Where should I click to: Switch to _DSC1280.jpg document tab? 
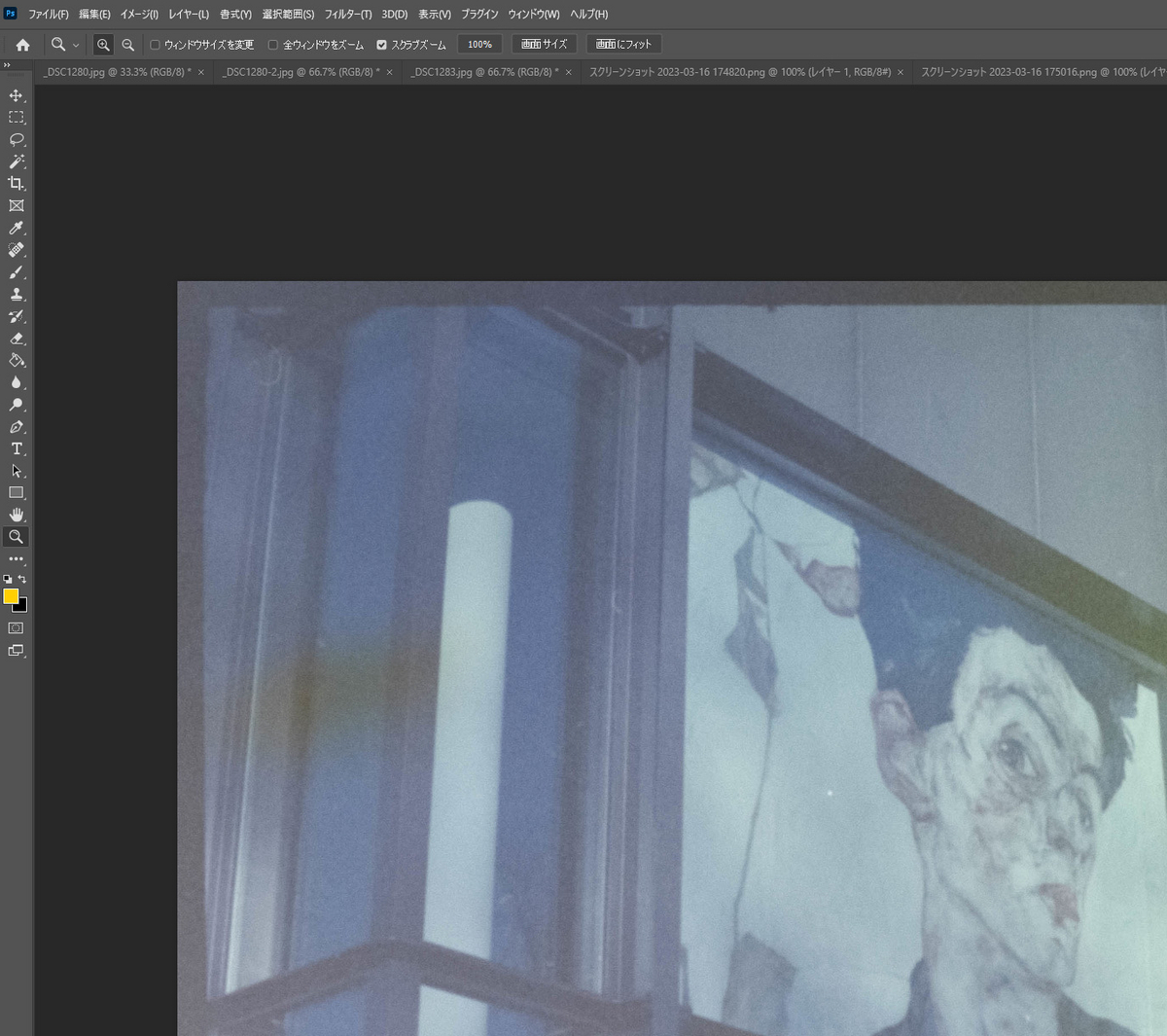pos(117,72)
